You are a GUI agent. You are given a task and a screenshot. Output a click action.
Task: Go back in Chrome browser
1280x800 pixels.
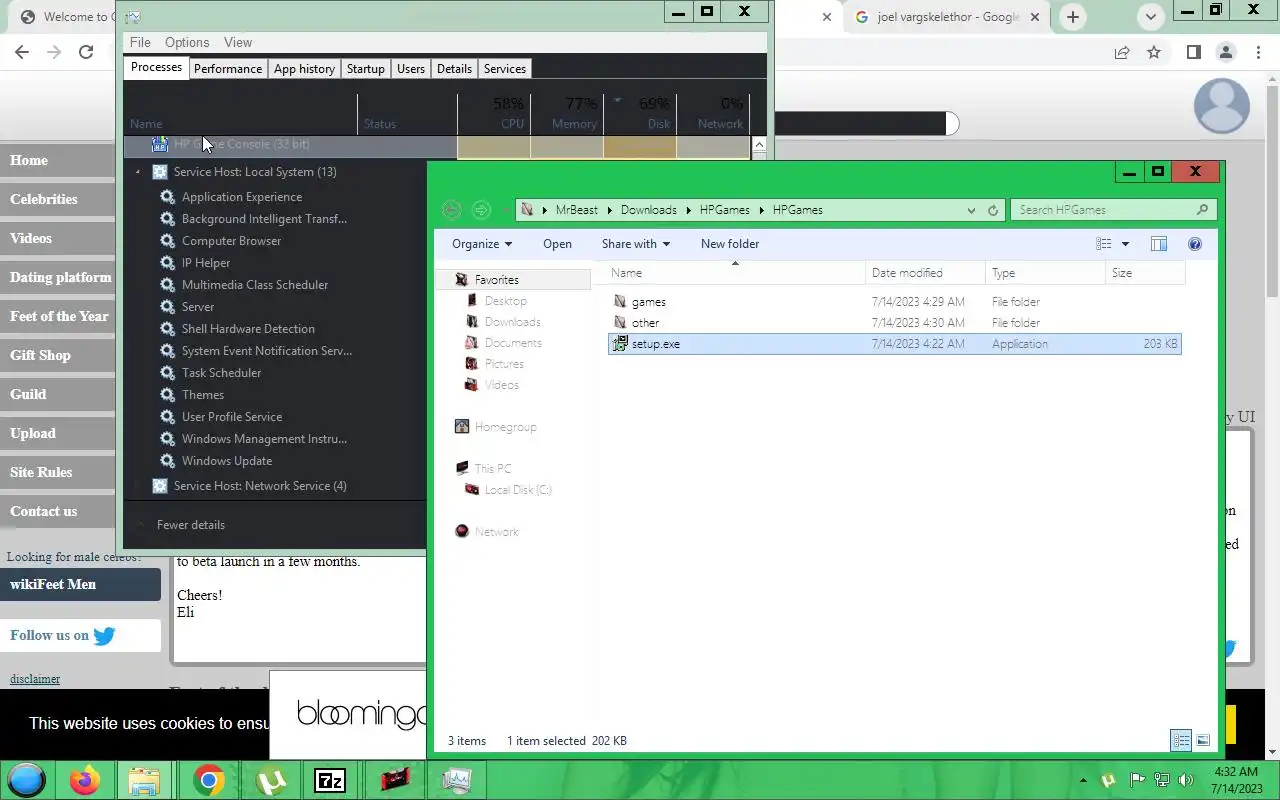22,53
